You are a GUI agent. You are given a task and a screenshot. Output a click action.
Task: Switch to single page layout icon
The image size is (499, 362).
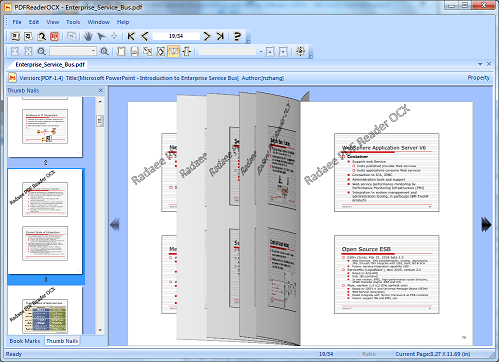click(x=121, y=51)
